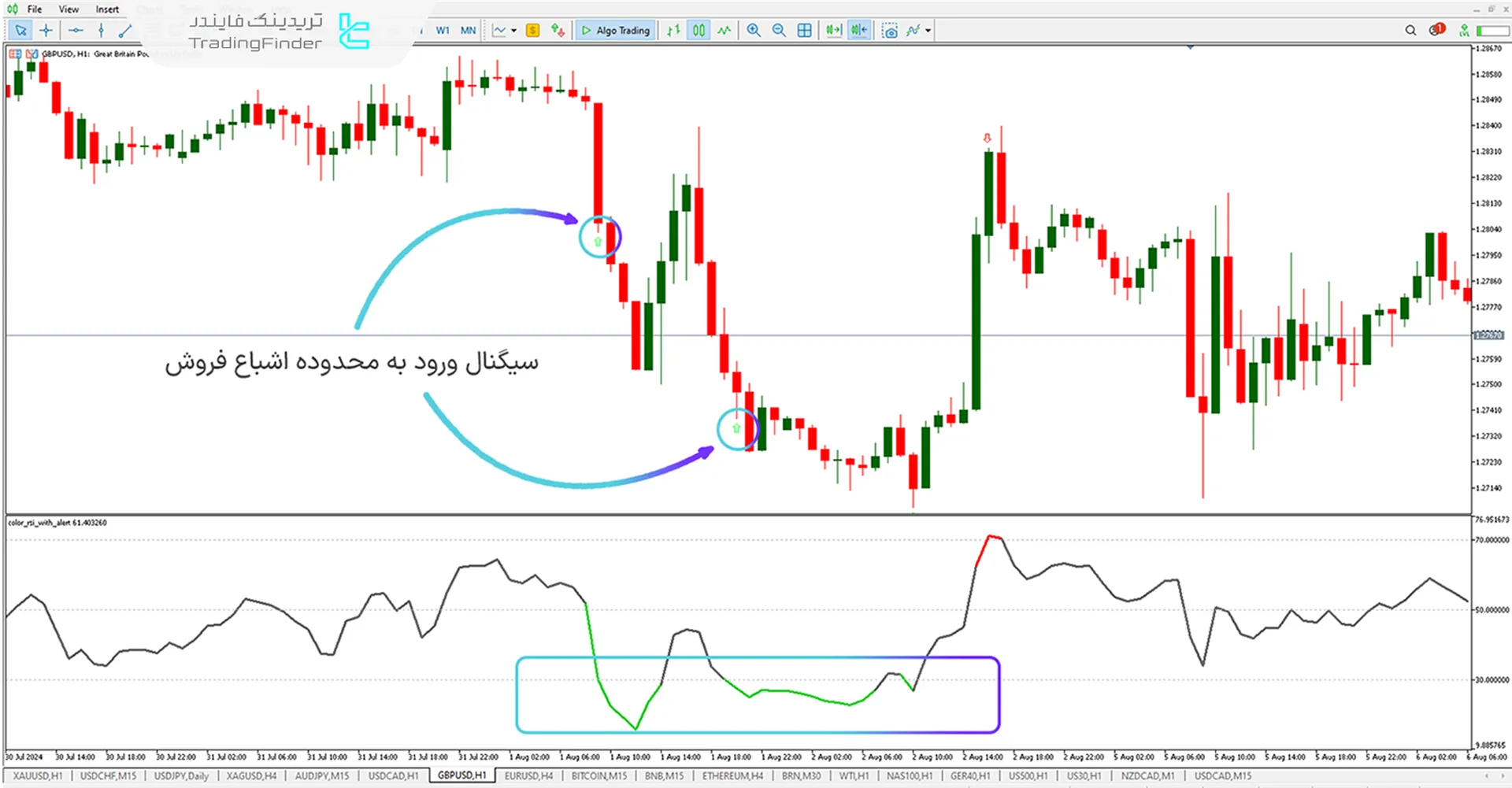
Task: Select the MN monthly timeframe button
Action: [468, 31]
